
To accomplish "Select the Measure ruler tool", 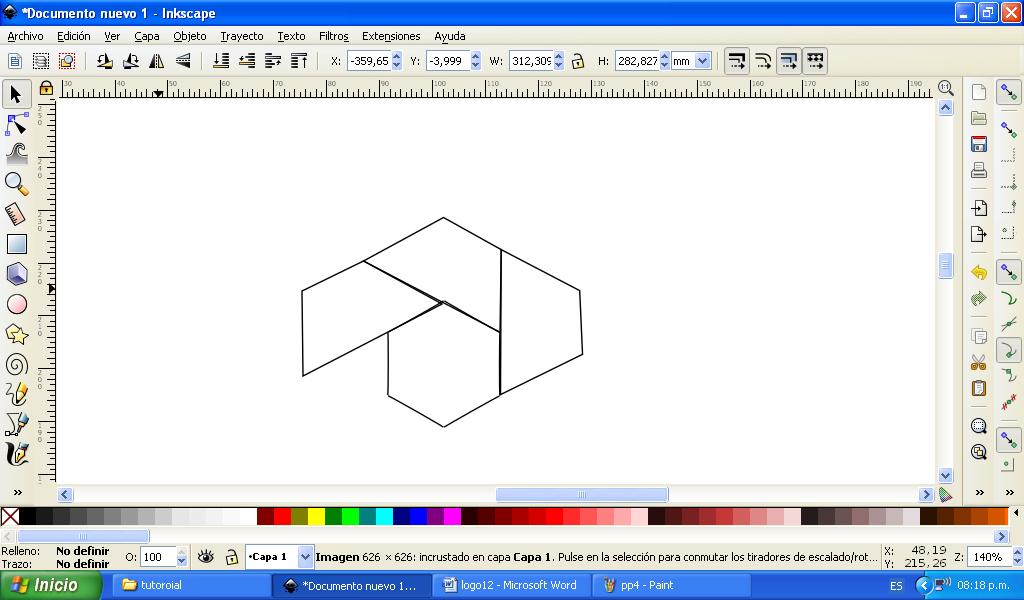I will 16,214.
